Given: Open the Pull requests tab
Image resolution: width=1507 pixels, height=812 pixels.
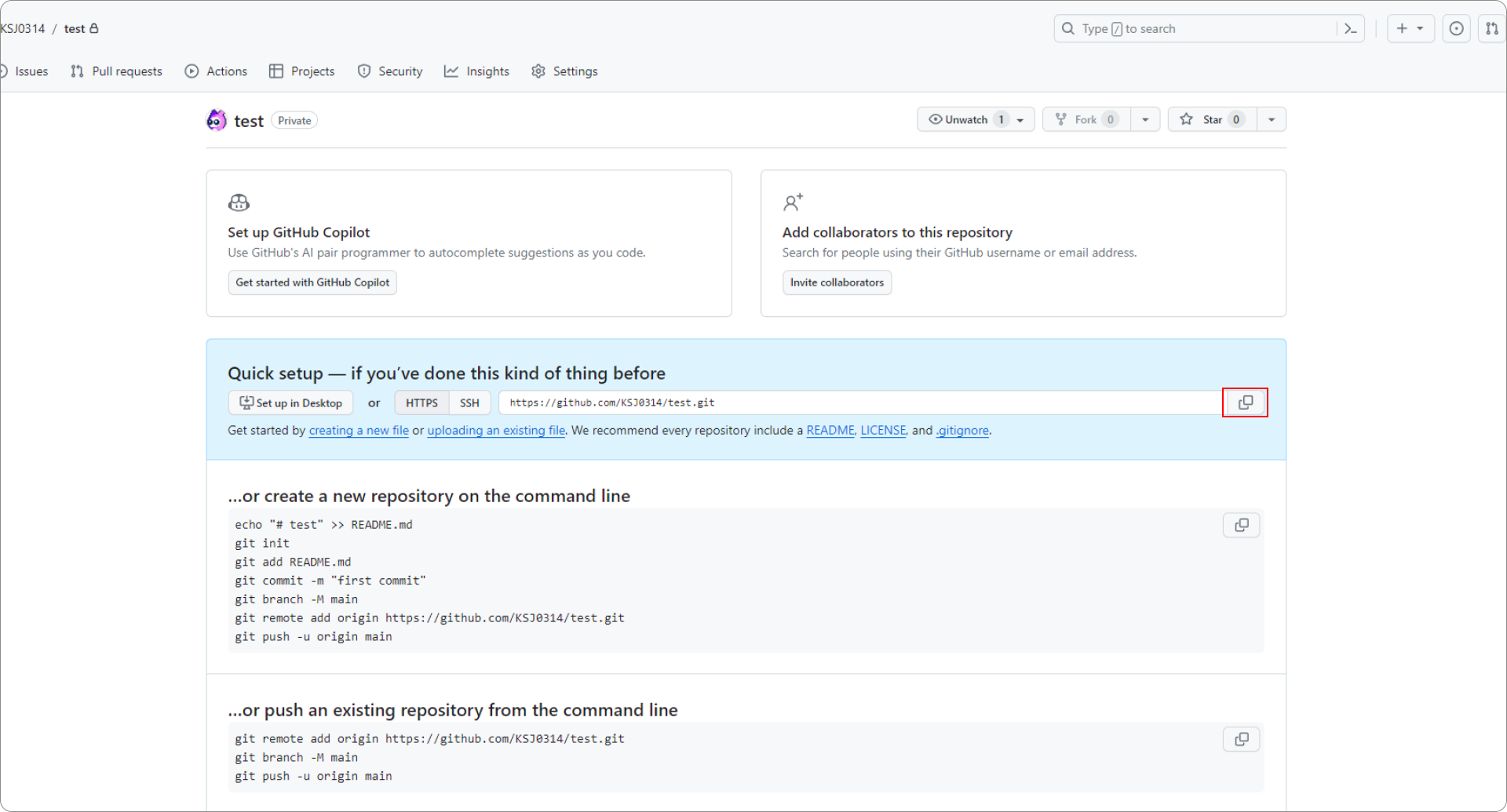Looking at the screenshot, I should click(116, 71).
